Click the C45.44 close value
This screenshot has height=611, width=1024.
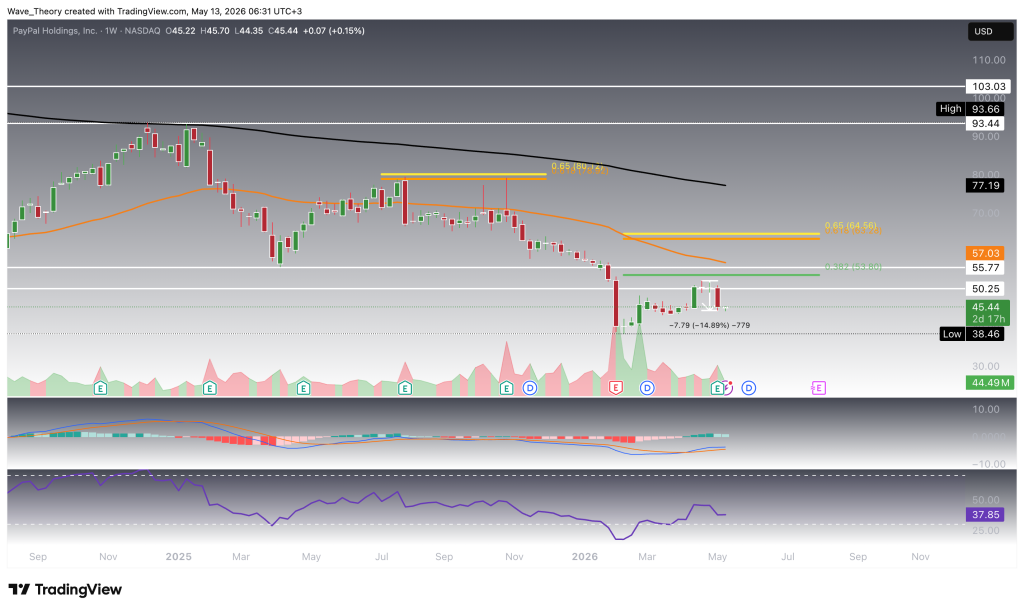point(283,31)
